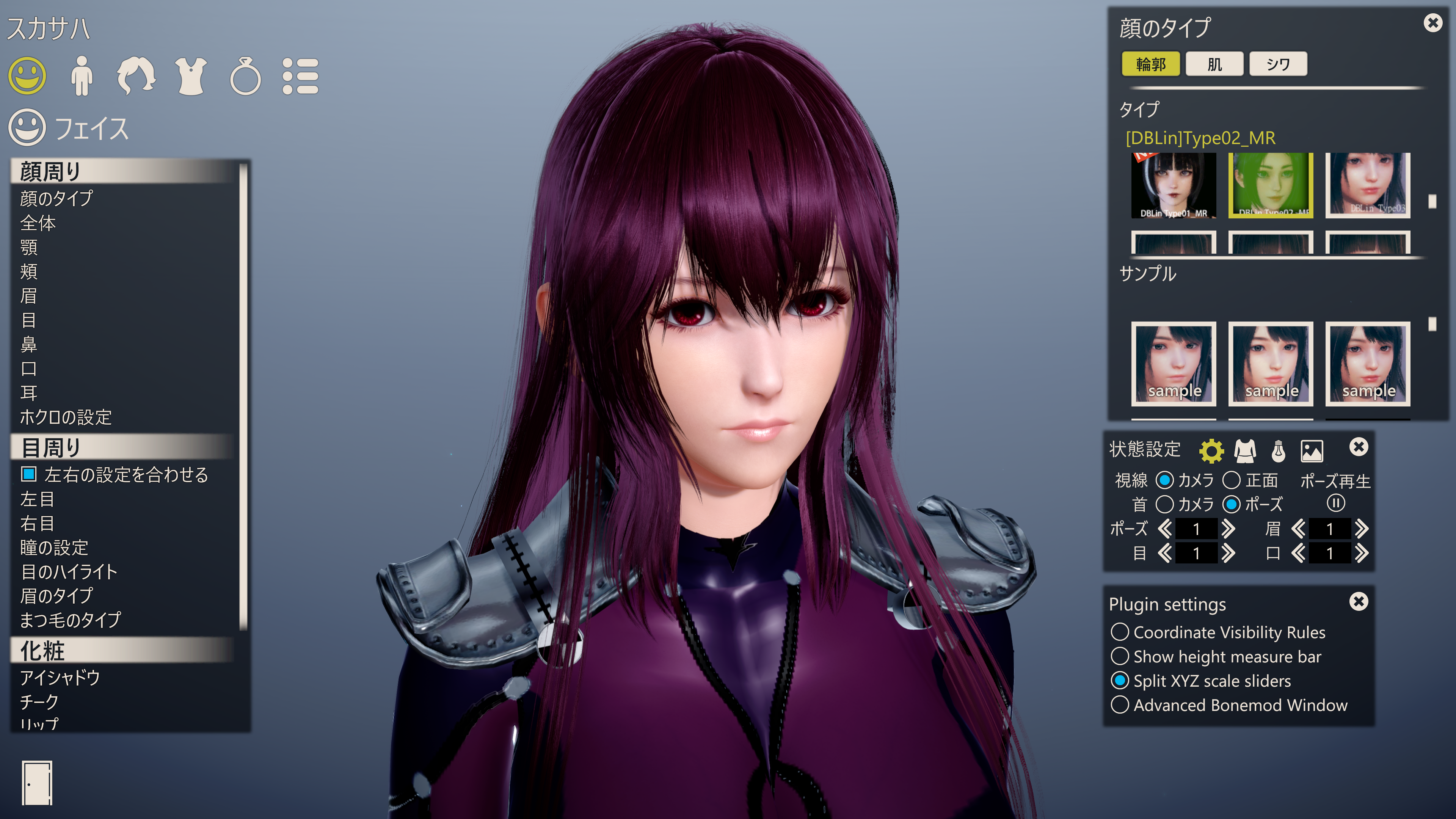1456x819 pixels.
Task: Open 右目 settings
Action: tap(37, 523)
